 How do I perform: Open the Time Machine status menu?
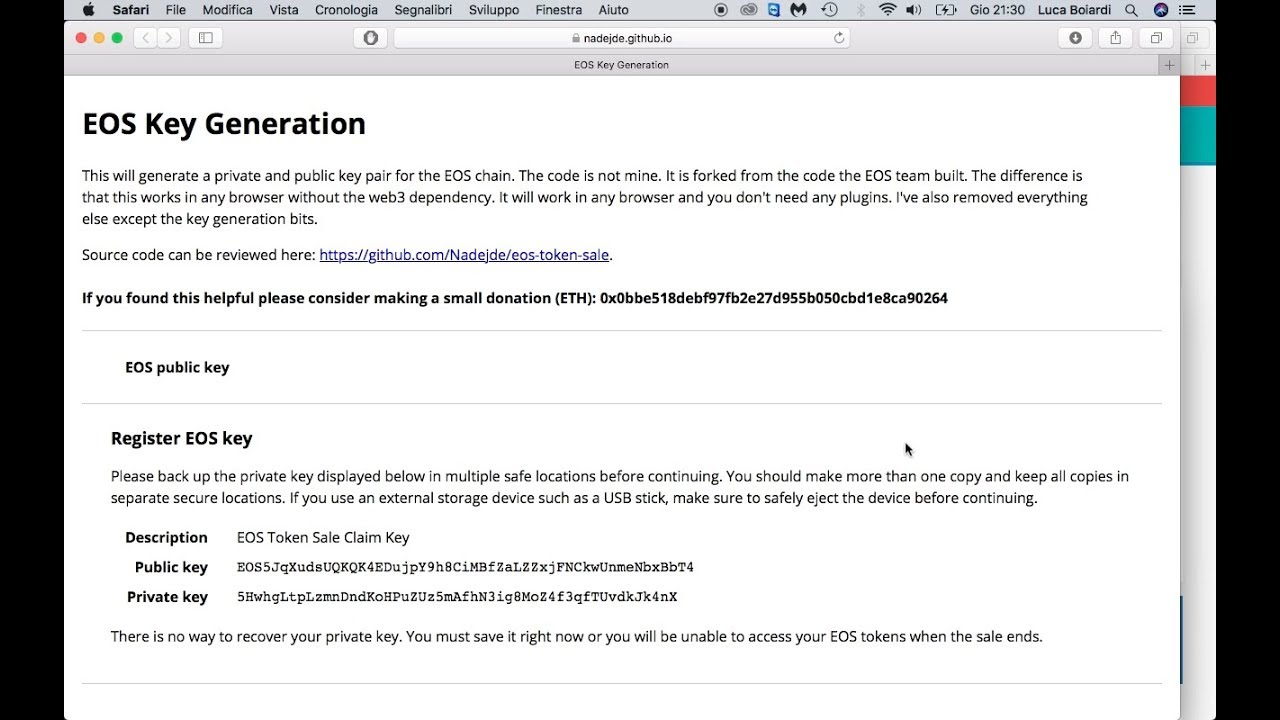point(829,10)
